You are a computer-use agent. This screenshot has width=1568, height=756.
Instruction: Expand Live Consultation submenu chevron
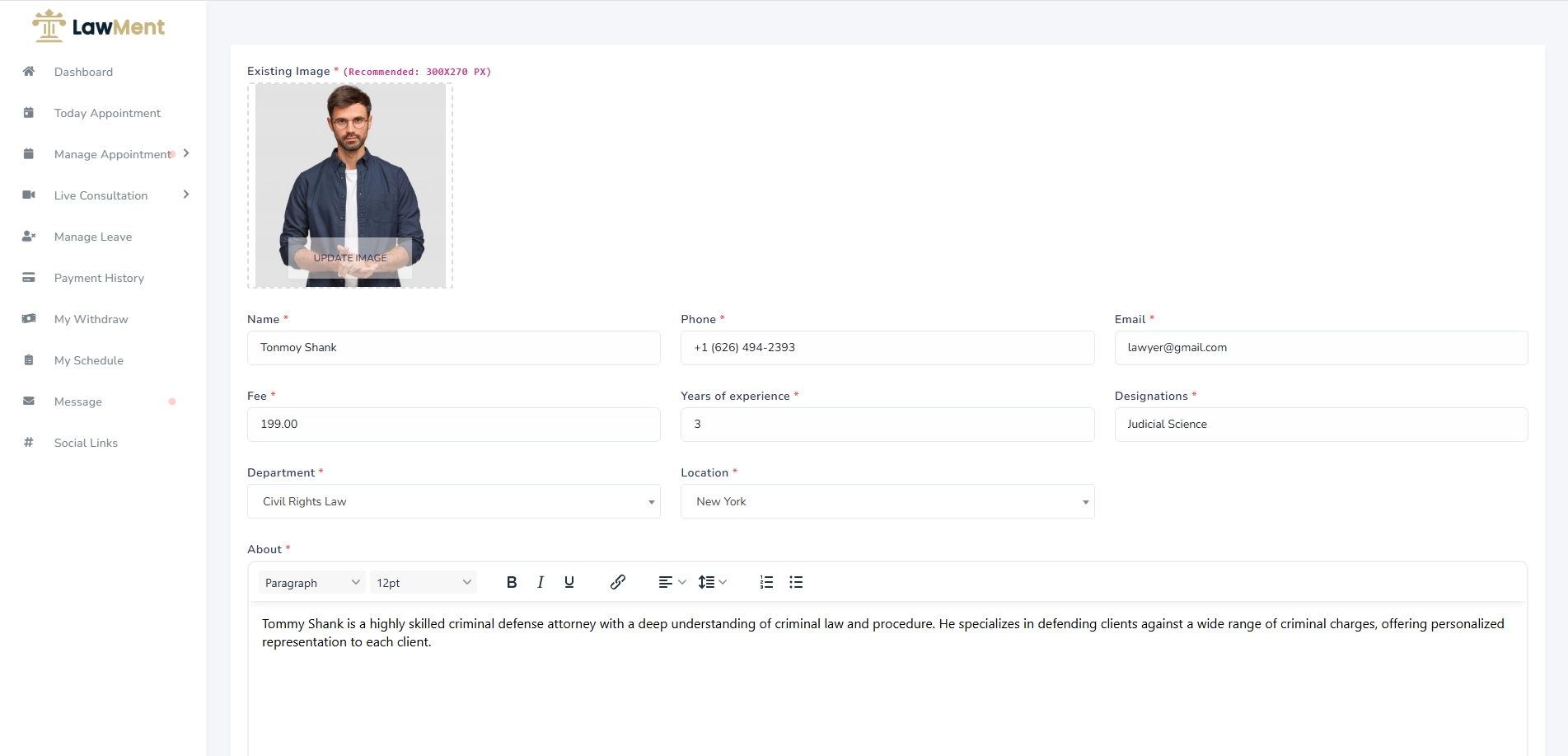186,195
